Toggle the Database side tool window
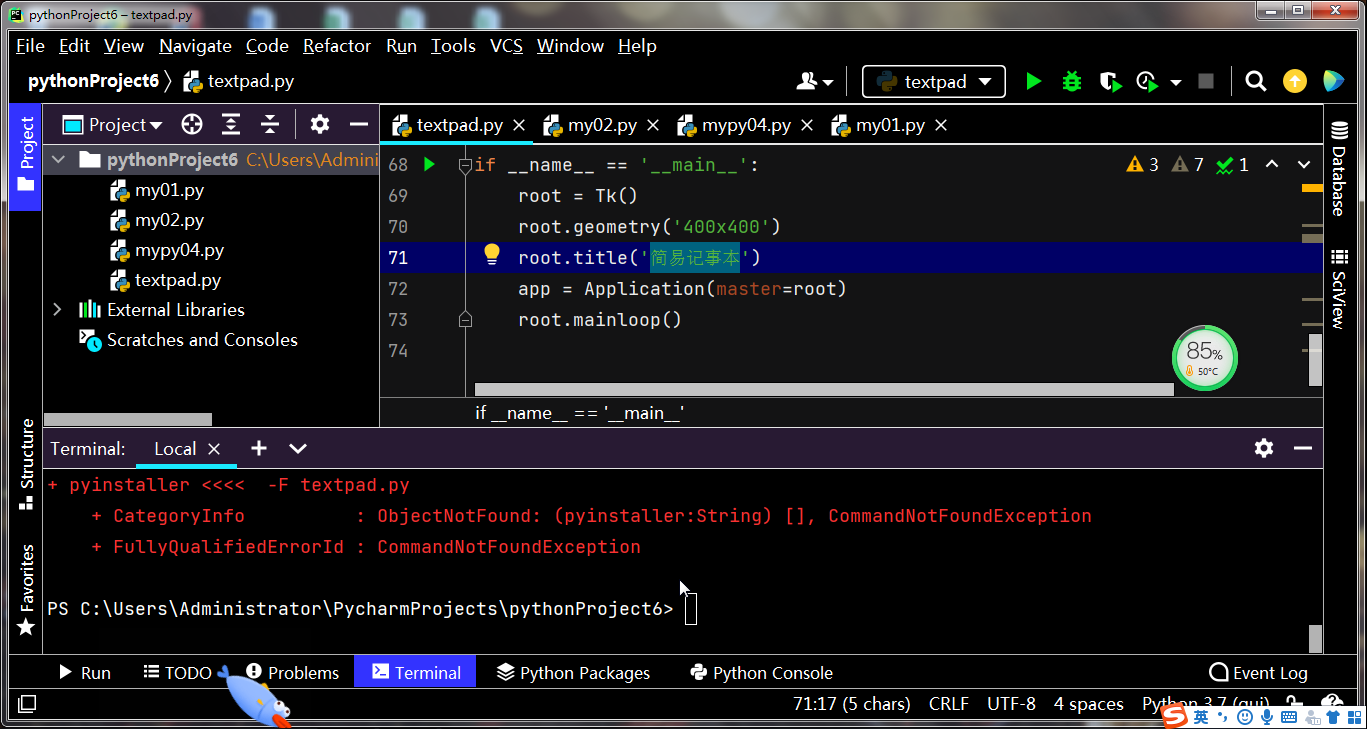Screen dimensions: 1367x729 click(x=1339, y=169)
